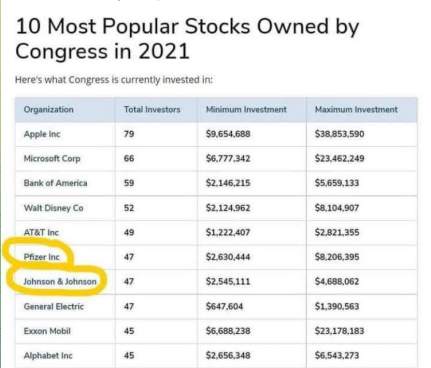431x368 pixels.
Task: Choose the AT&T Inc entry
Action: [41, 232]
